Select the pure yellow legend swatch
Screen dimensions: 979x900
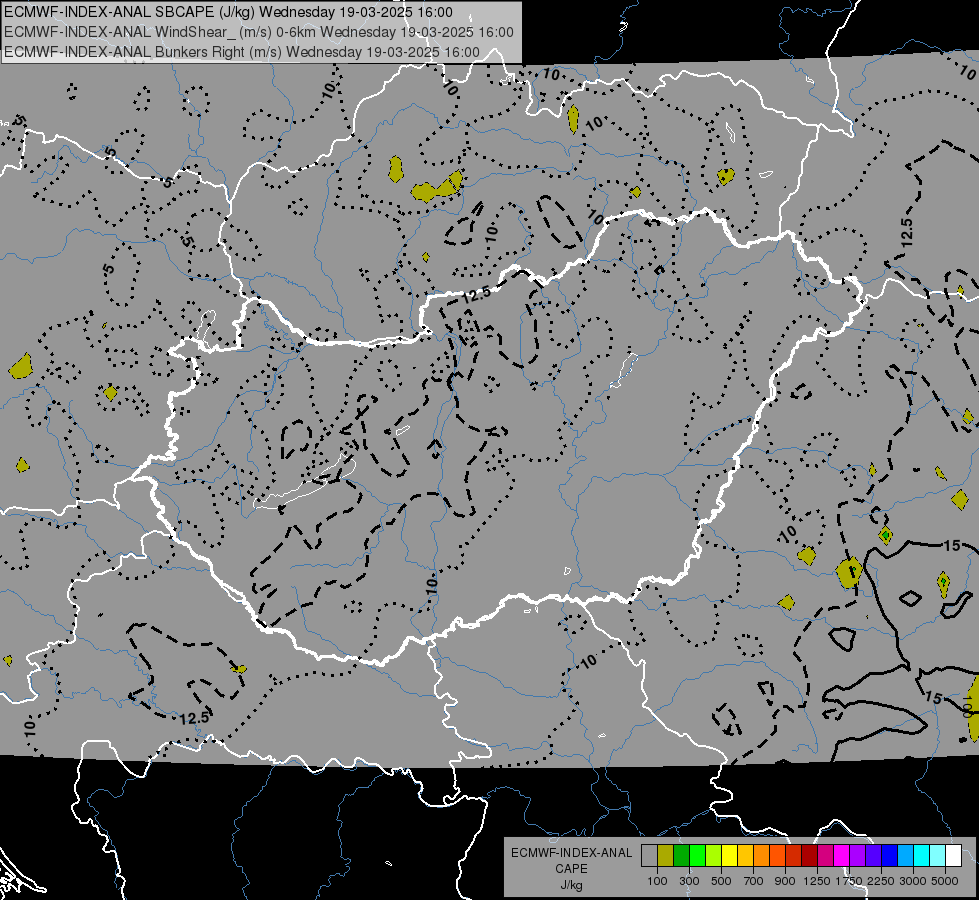coord(729,855)
